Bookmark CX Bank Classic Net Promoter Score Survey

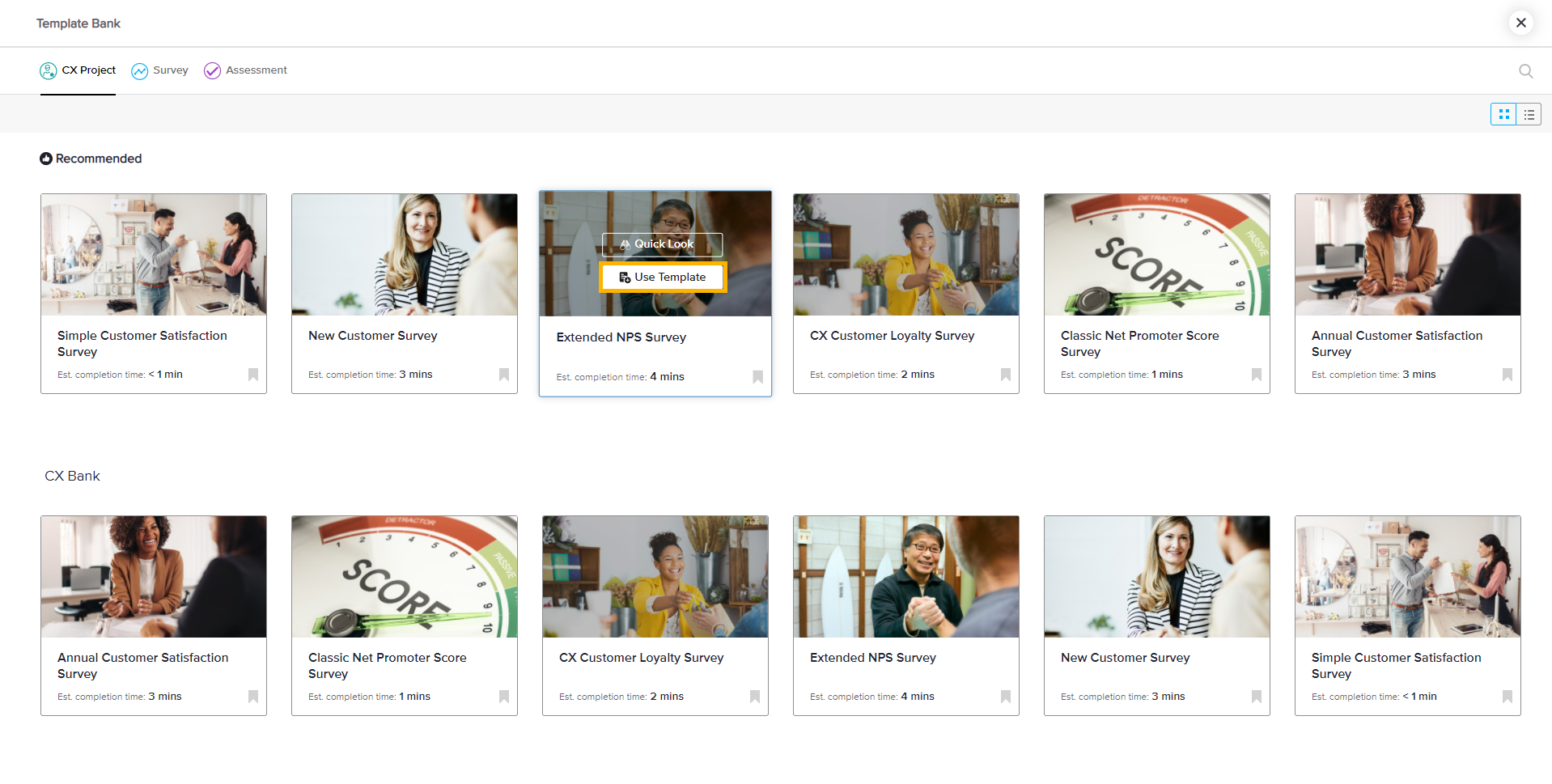[504, 697]
